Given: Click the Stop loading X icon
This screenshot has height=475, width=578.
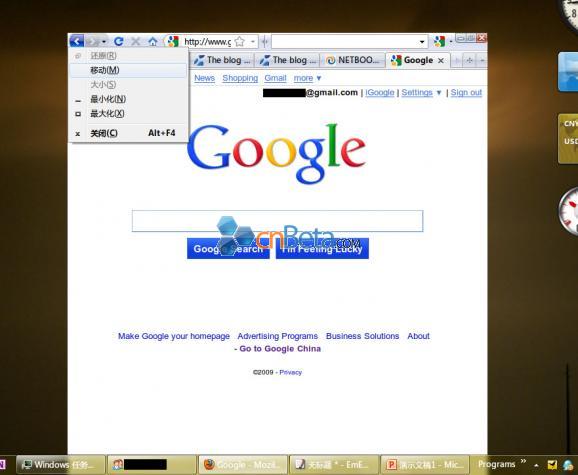Looking at the screenshot, I should click(x=135, y=41).
